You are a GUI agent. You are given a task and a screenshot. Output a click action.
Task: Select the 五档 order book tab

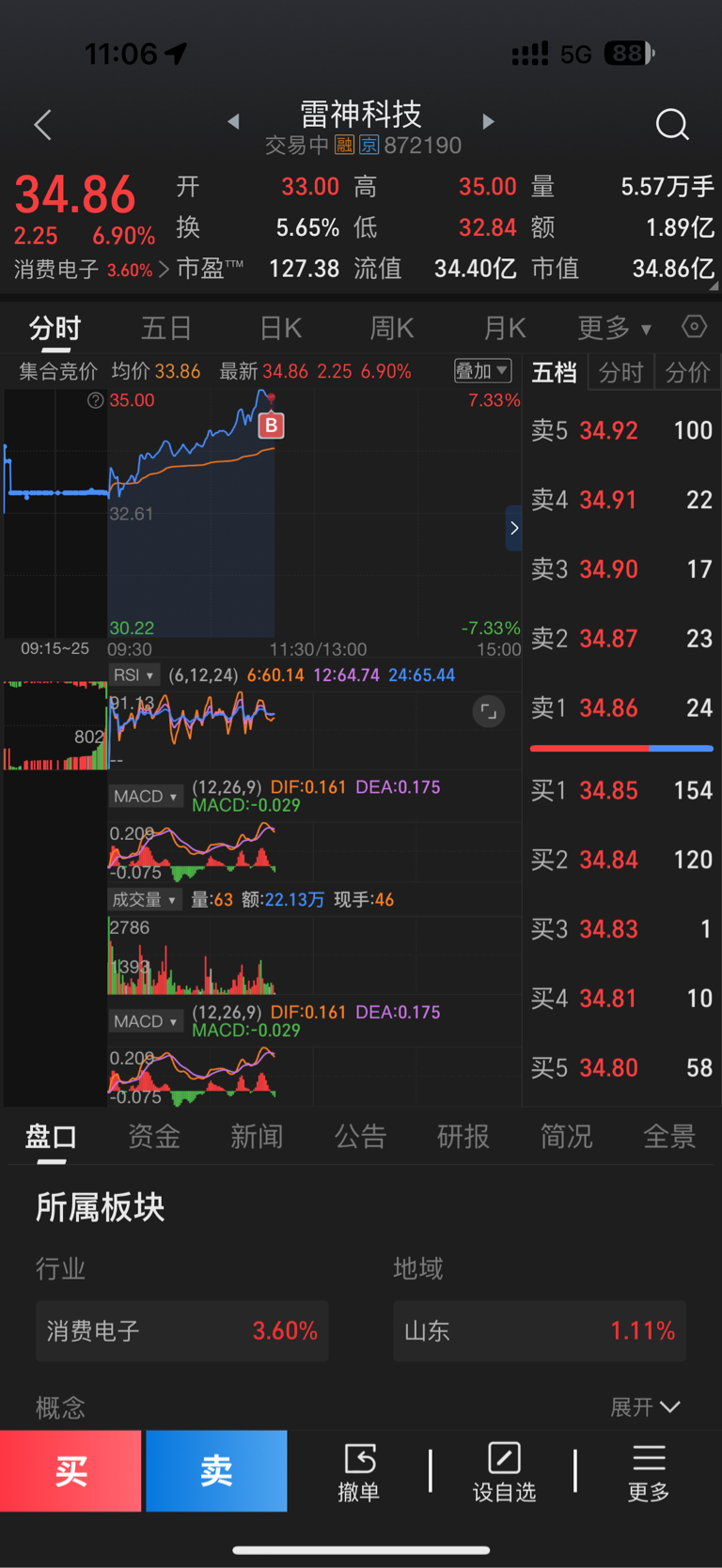click(x=555, y=373)
